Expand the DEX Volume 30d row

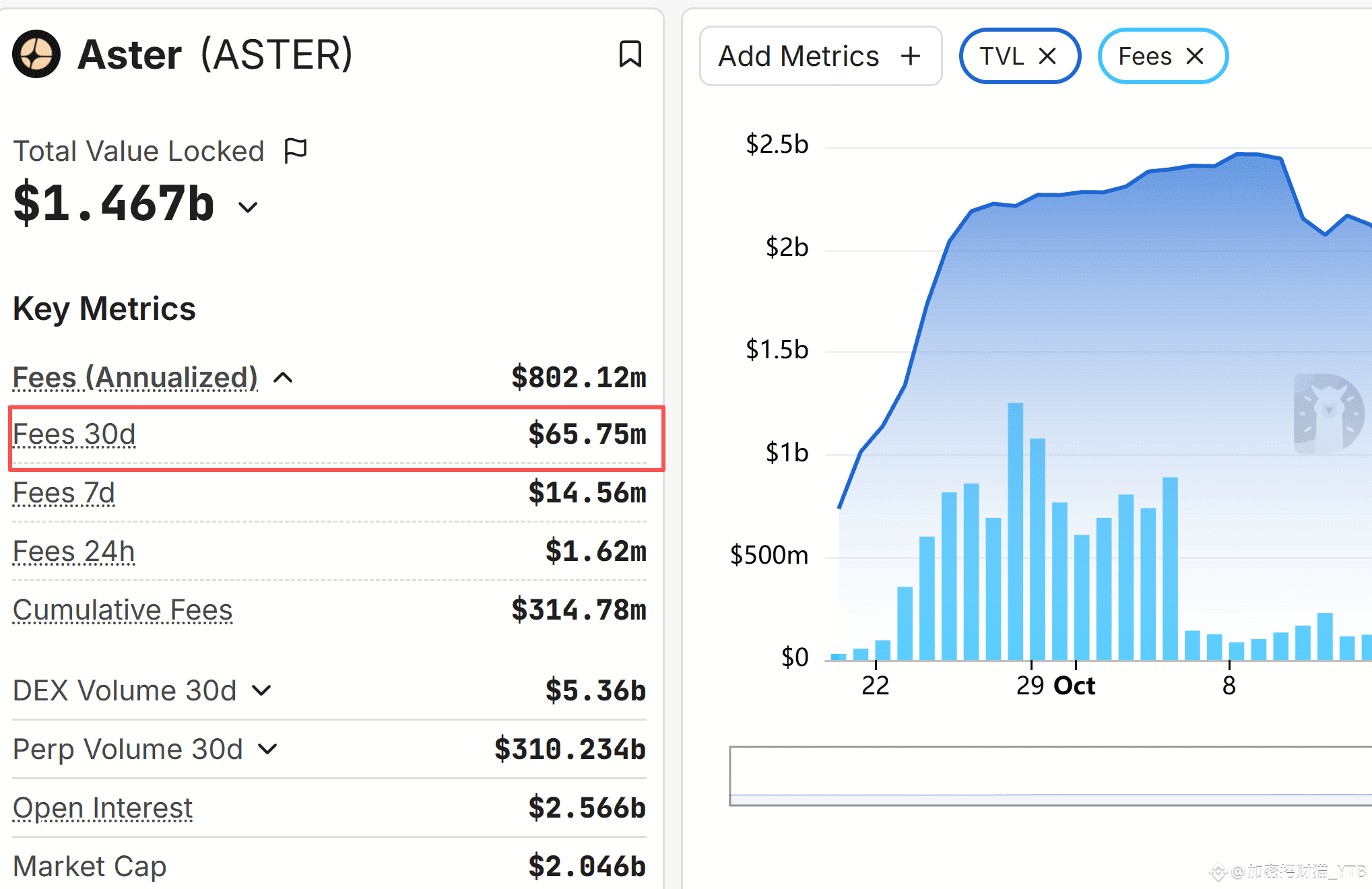pos(261,690)
